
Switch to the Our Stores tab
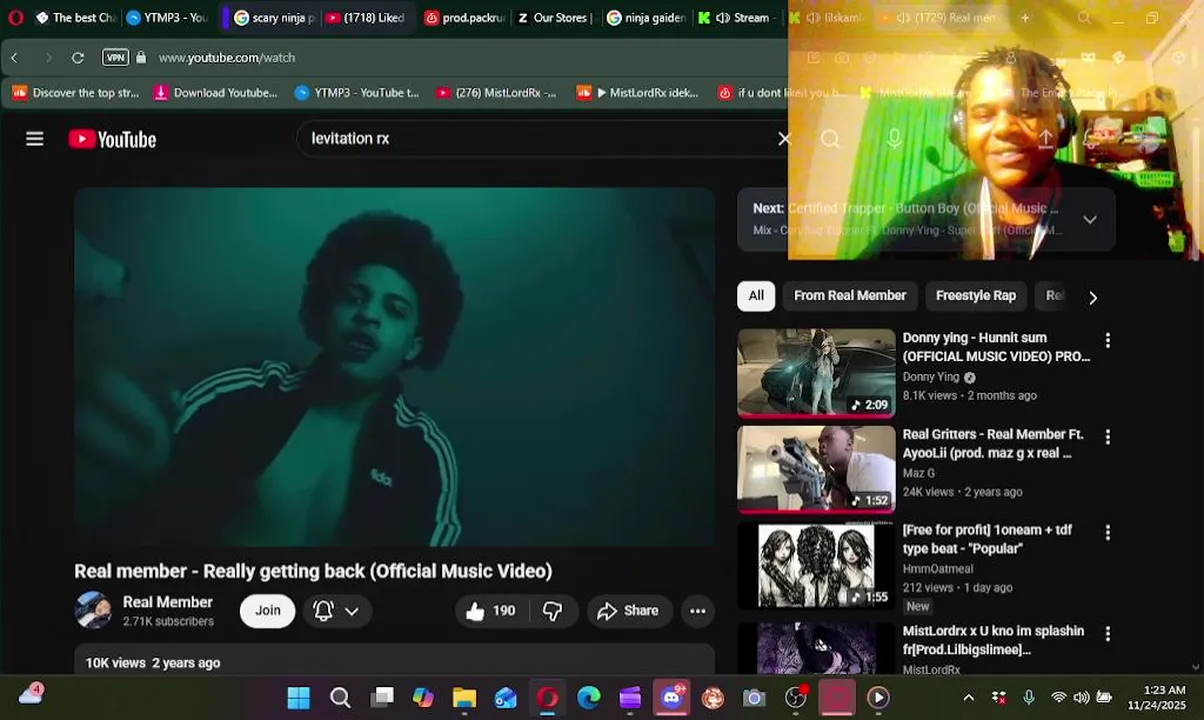click(x=555, y=18)
